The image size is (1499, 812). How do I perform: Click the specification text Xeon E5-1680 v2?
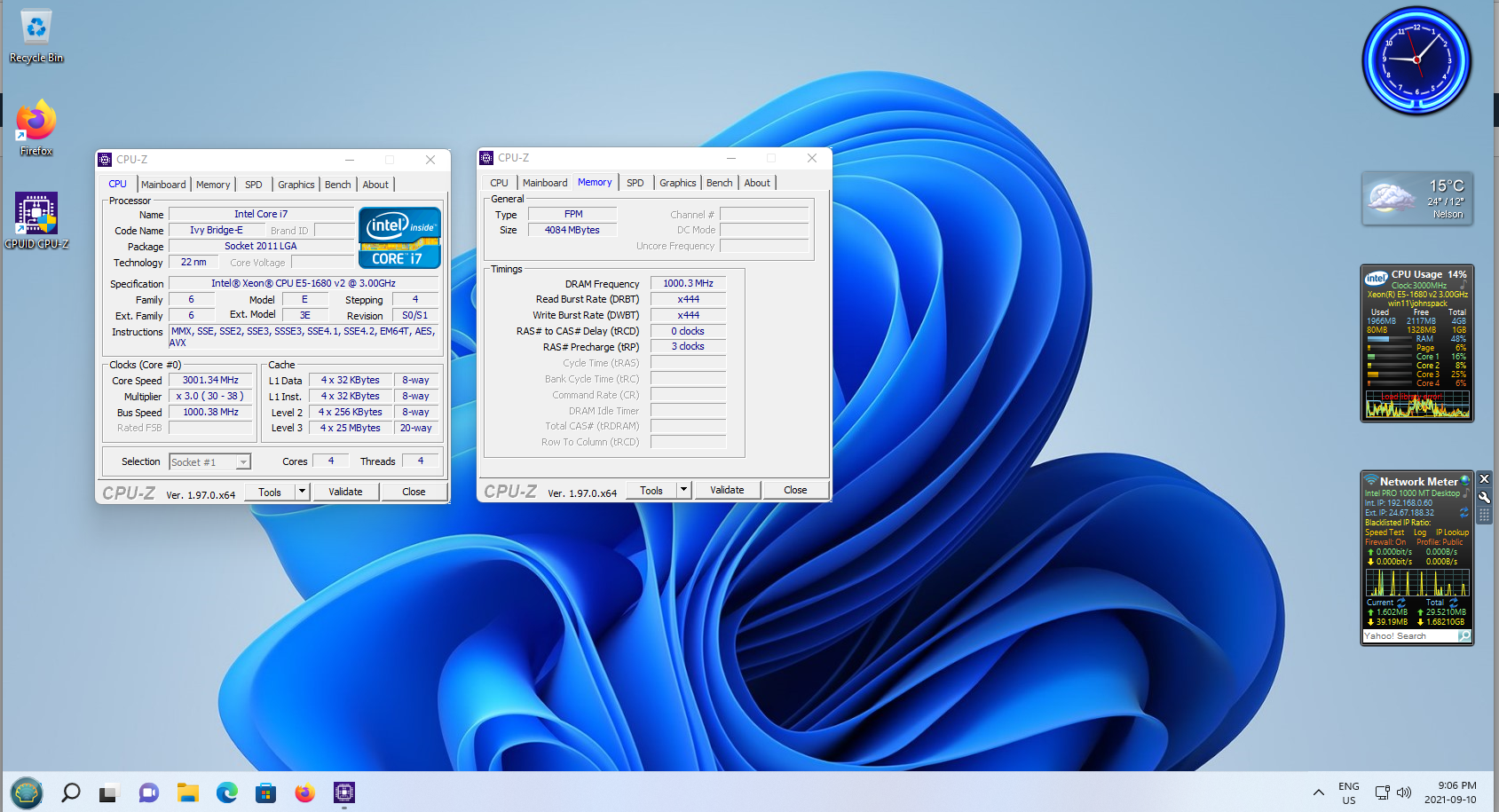[303, 283]
